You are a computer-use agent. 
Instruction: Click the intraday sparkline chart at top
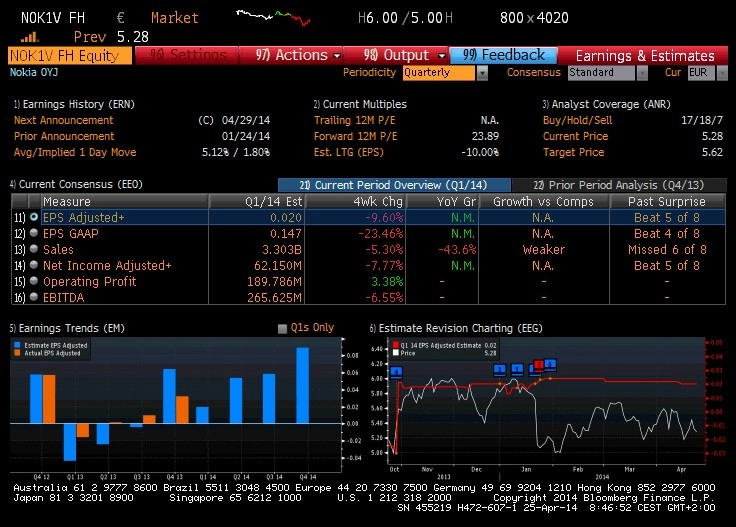273,18
